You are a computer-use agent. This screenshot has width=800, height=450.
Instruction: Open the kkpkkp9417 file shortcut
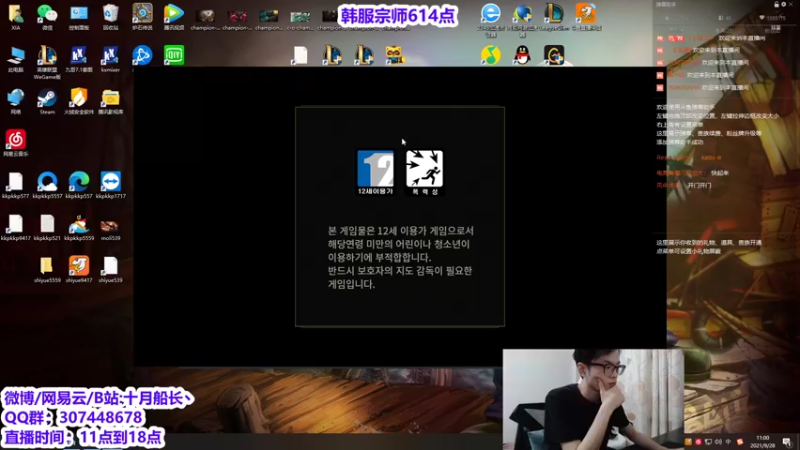[15, 228]
